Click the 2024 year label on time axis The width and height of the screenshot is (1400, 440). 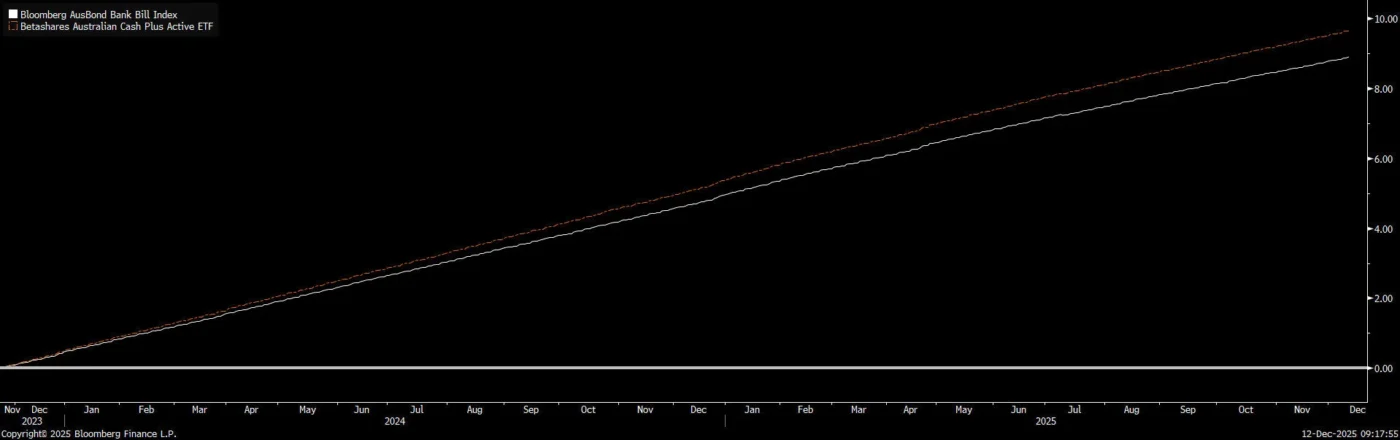coord(394,421)
